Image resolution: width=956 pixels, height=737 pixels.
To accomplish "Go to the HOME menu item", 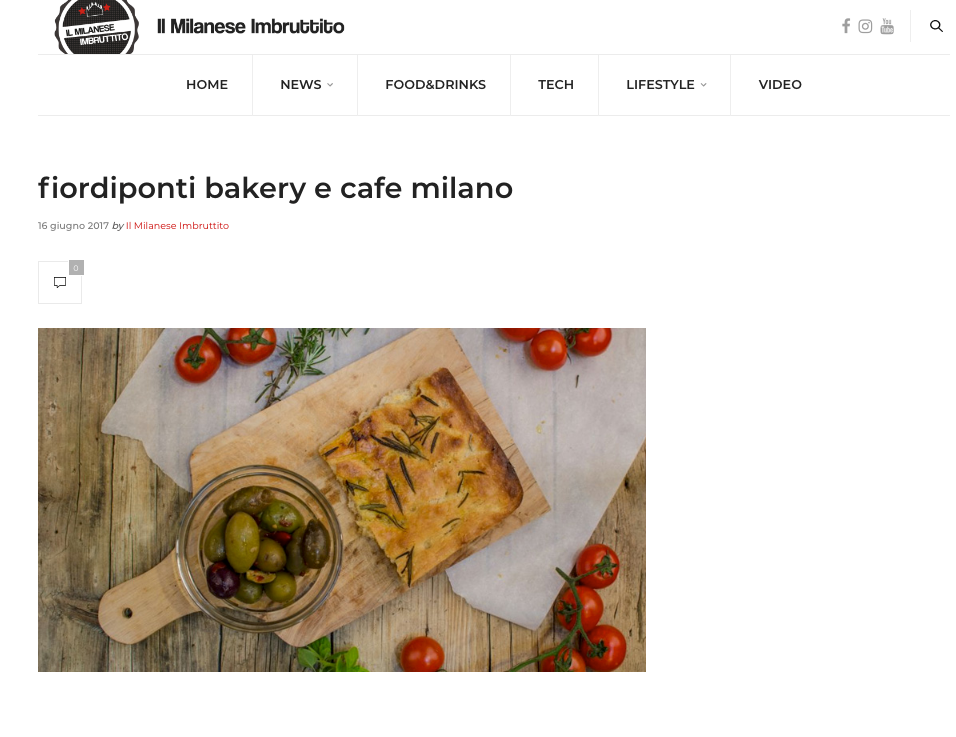I will pos(207,85).
